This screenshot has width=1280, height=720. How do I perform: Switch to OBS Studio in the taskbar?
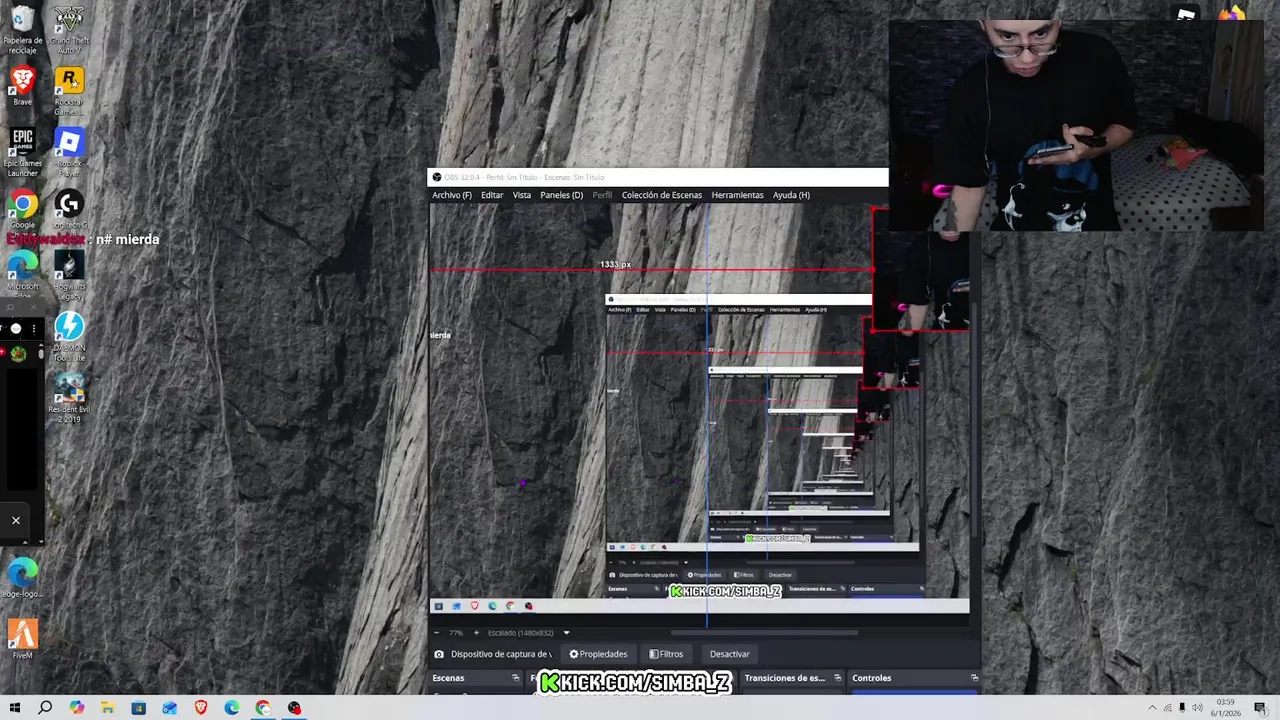coord(294,708)
